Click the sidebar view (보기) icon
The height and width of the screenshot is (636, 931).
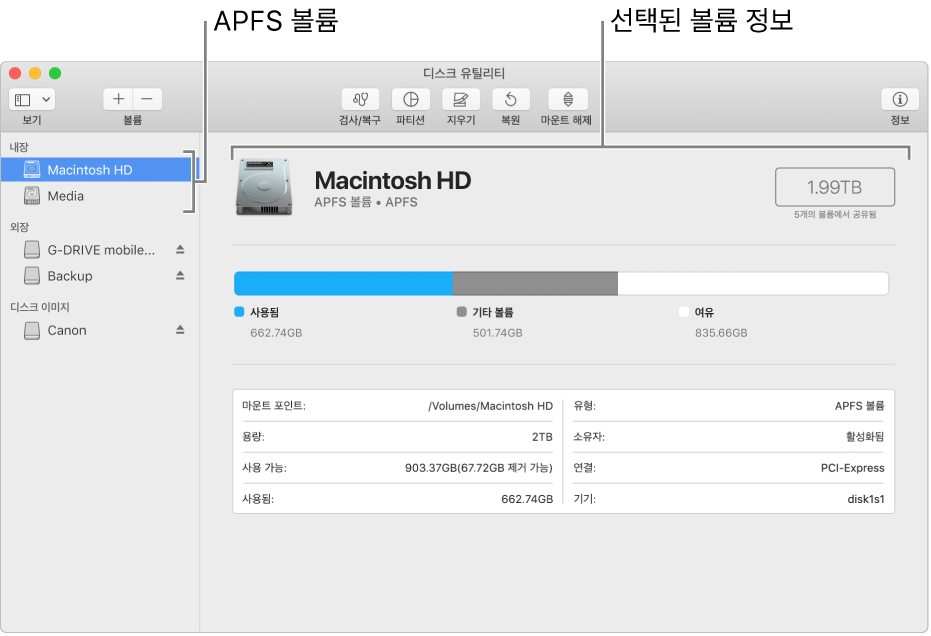tap(23, 99)
